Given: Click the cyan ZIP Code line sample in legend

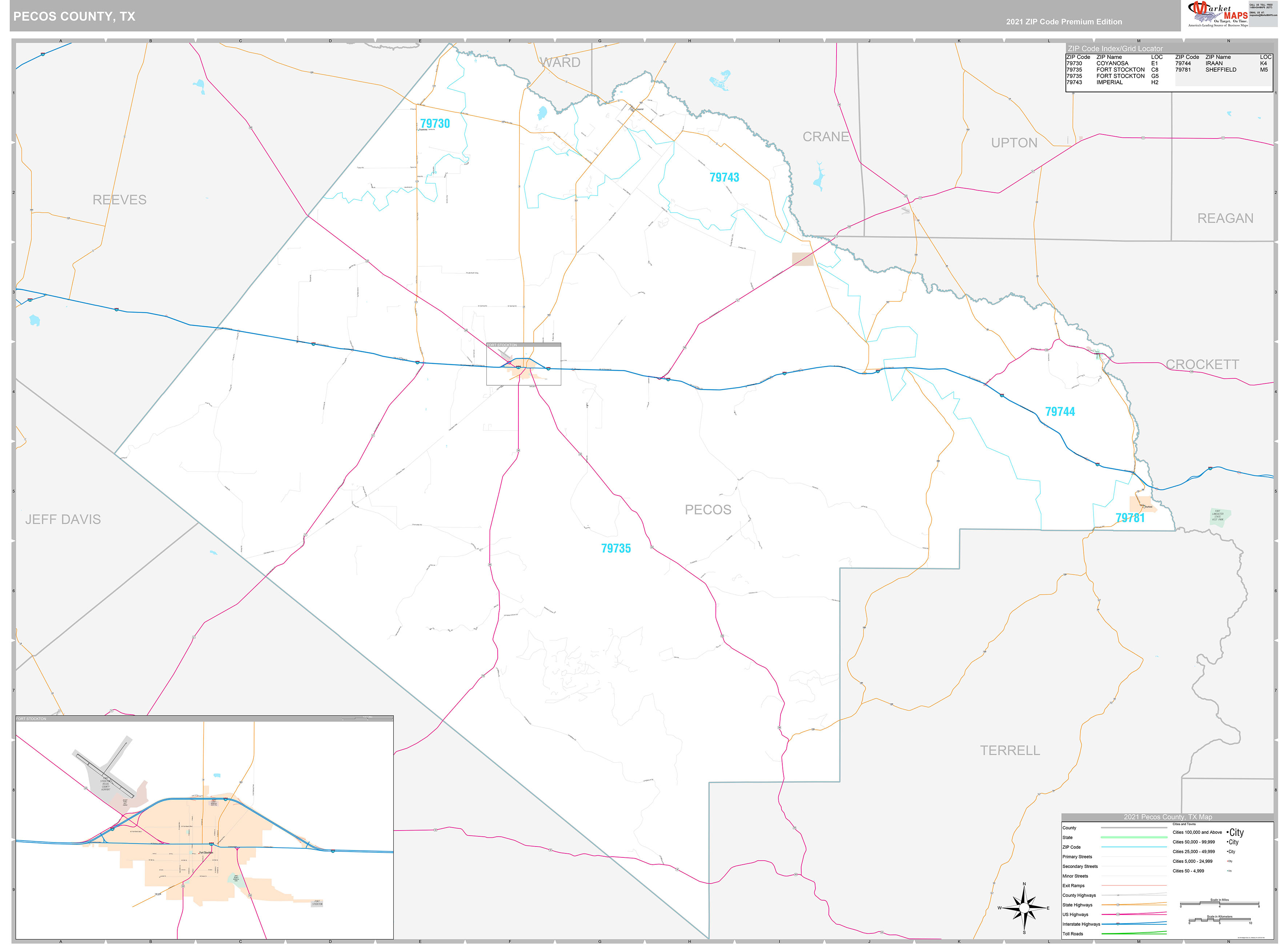Looking at the screenshot, I should (1134, 847).
